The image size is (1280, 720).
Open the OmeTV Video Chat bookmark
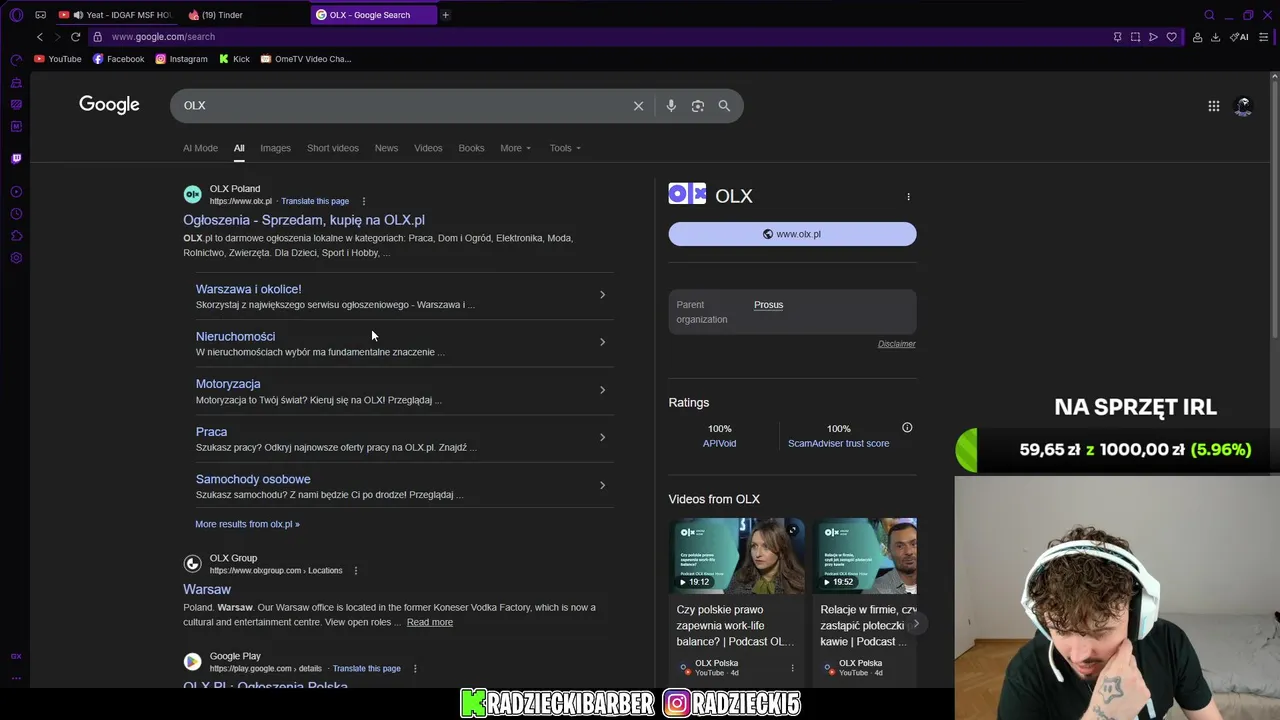pyautogui.click(x=306, y=59)
